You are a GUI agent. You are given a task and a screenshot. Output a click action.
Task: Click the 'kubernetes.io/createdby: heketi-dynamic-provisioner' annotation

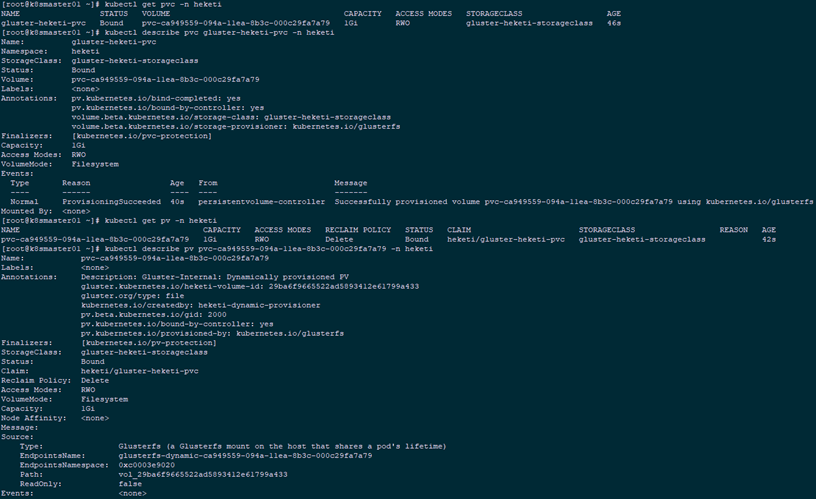200,305
